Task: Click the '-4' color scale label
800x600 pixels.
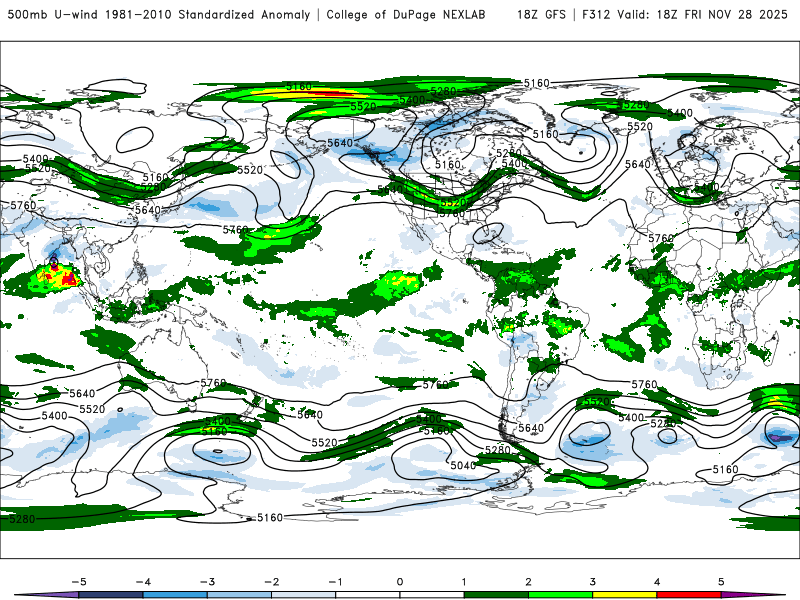Action: pos(143,582)
